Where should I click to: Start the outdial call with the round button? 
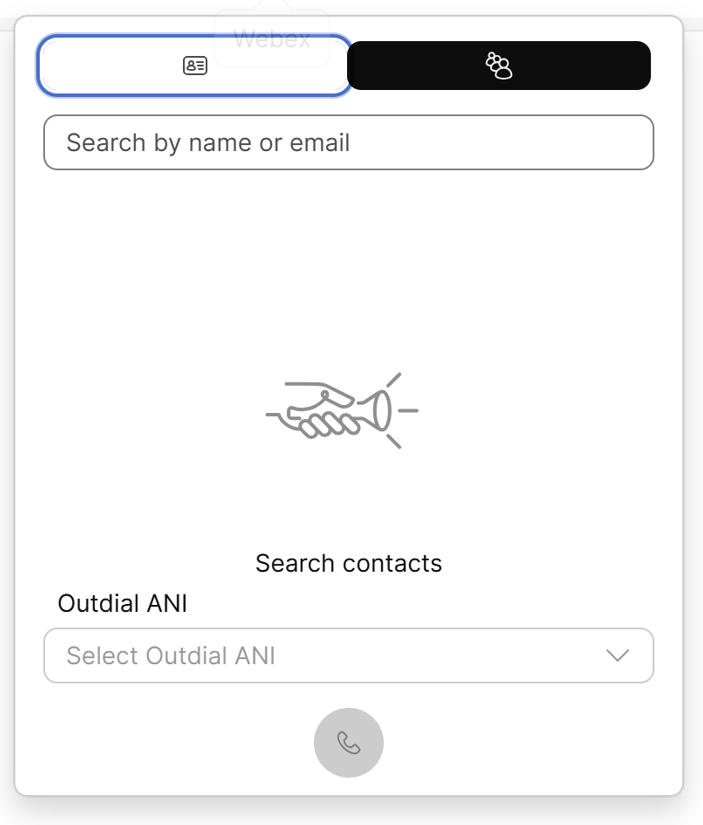tap(348, 743)
